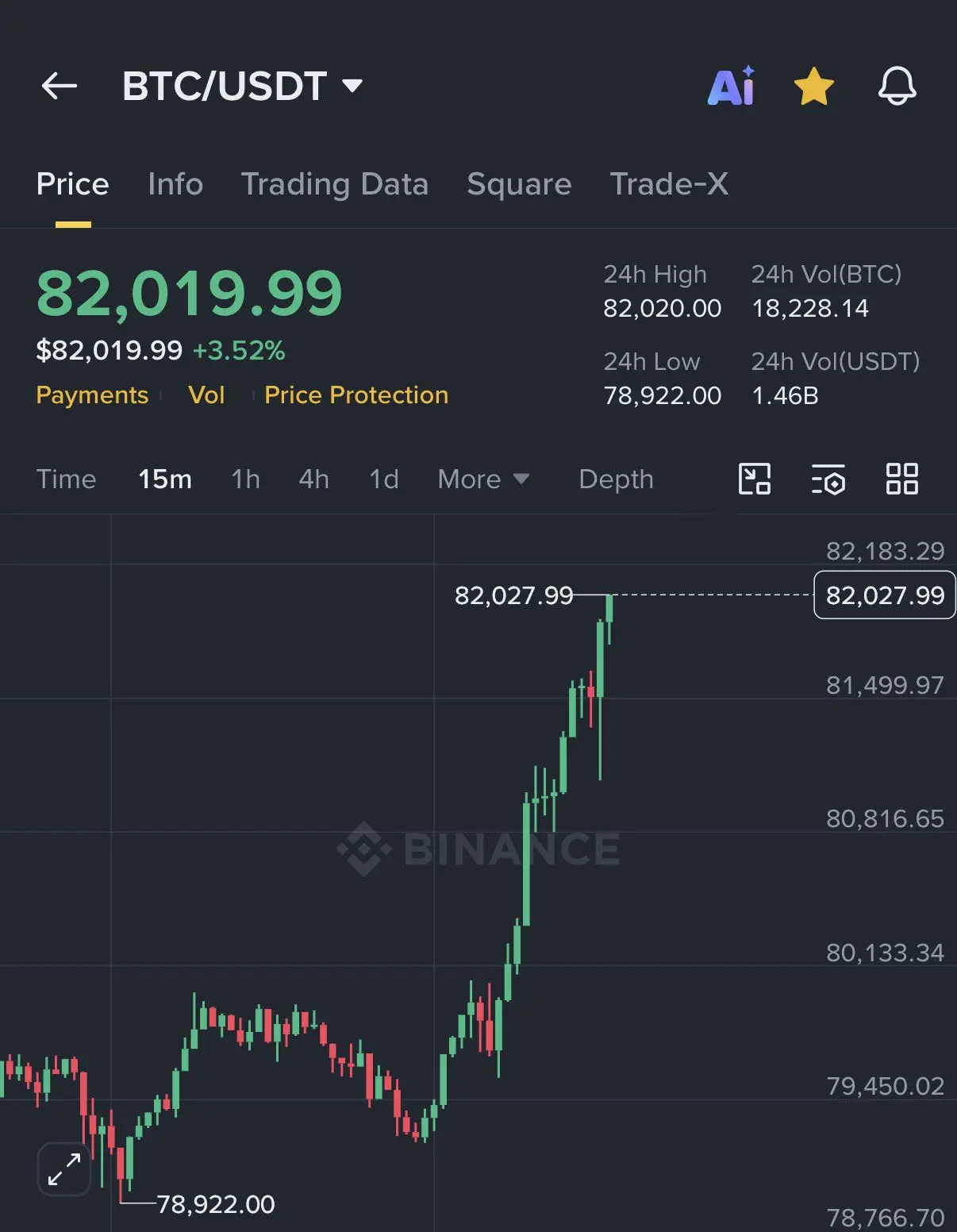Tap the Vol link

point(206,395)
